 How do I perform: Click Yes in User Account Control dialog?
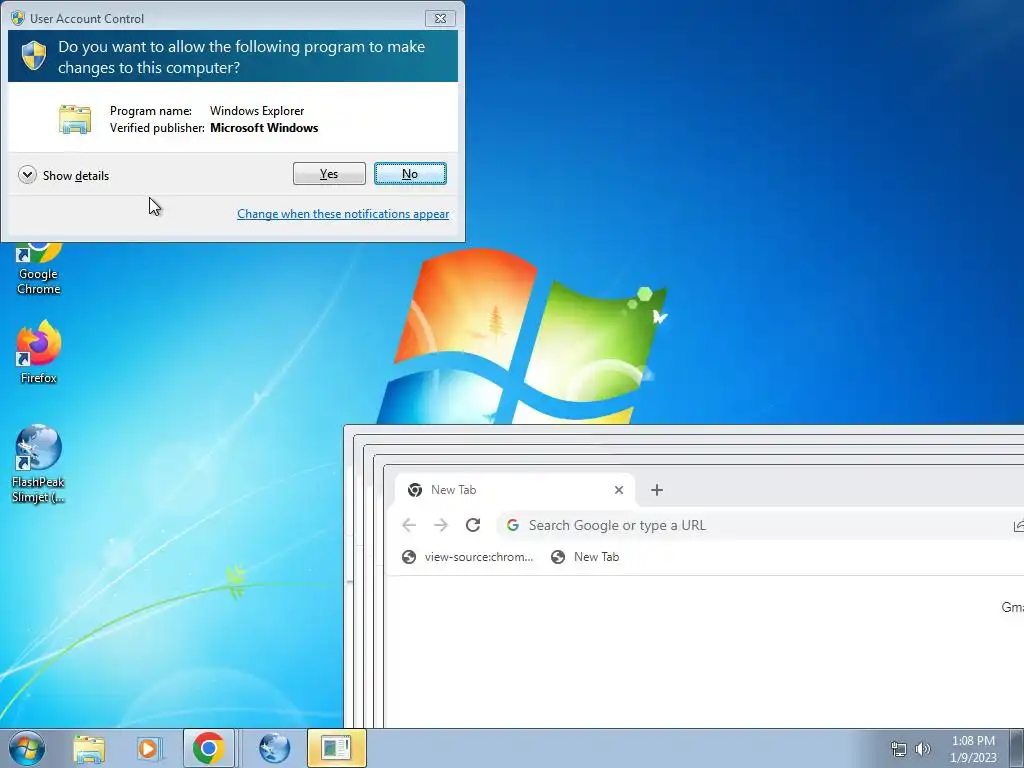tap(329, 174)
